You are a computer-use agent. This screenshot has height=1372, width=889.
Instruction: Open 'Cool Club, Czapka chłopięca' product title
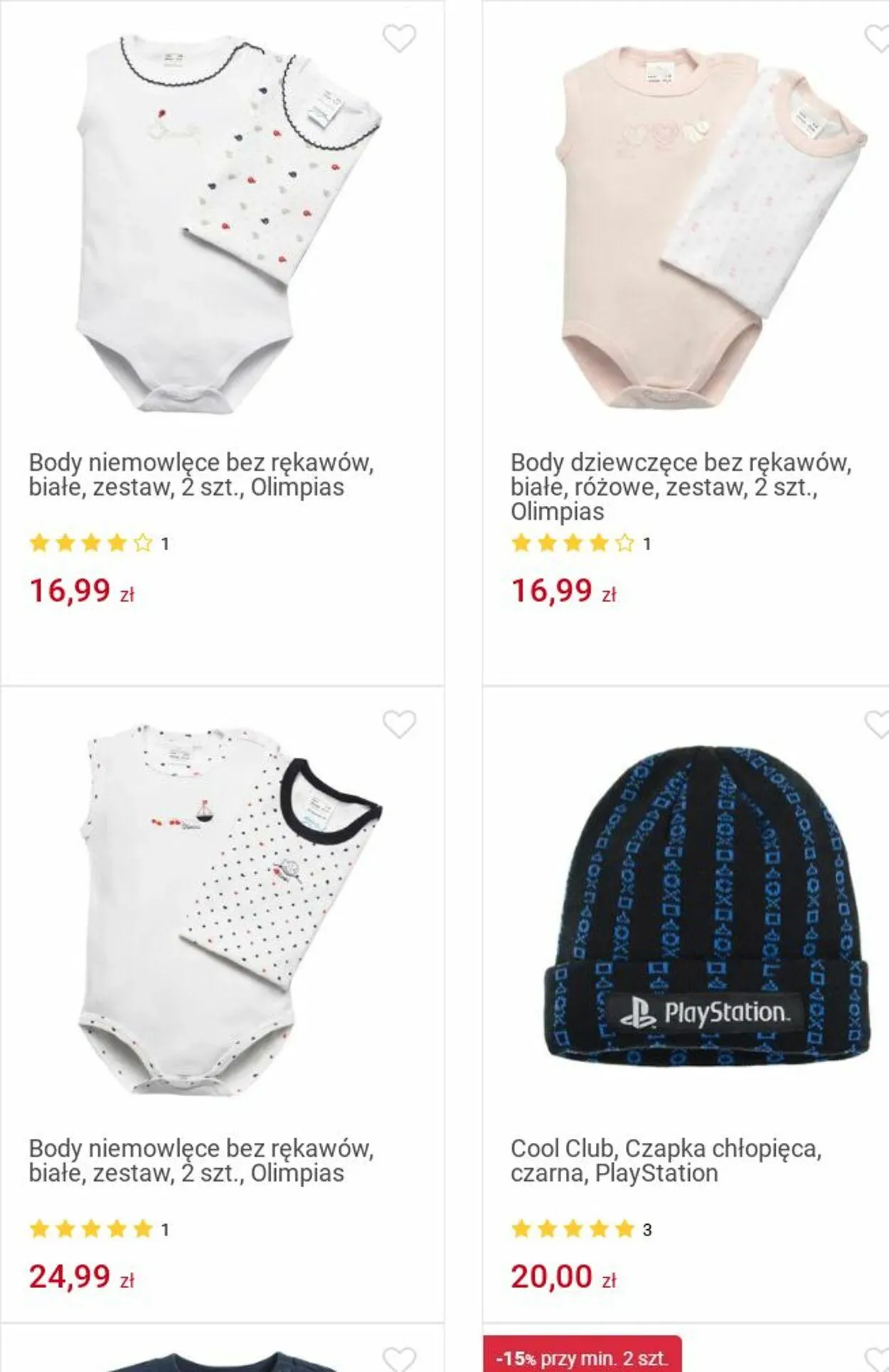pyautogui.click(x=666, y=1161)
